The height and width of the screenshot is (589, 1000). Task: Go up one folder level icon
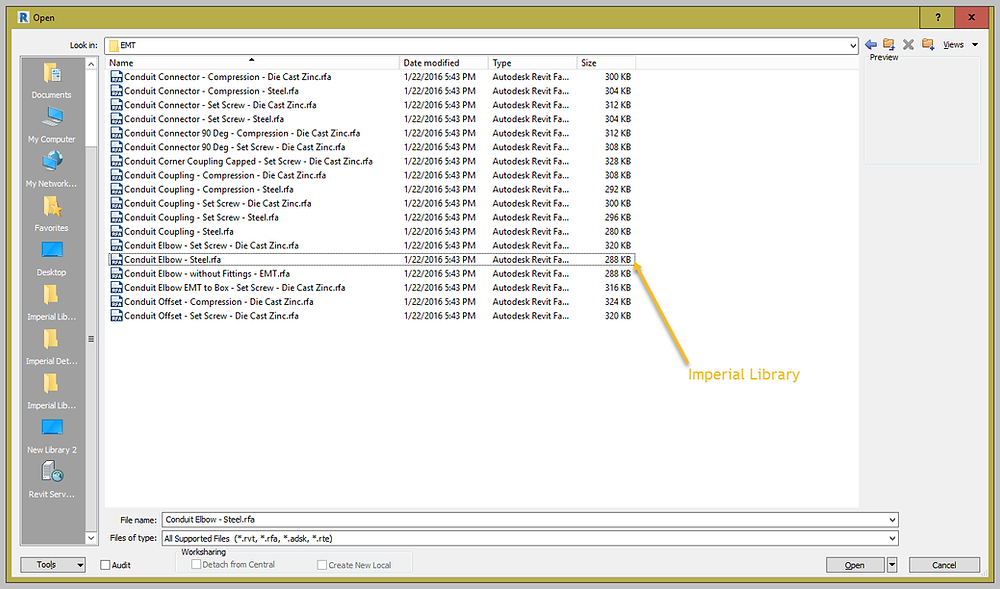[x=888, y=45]
